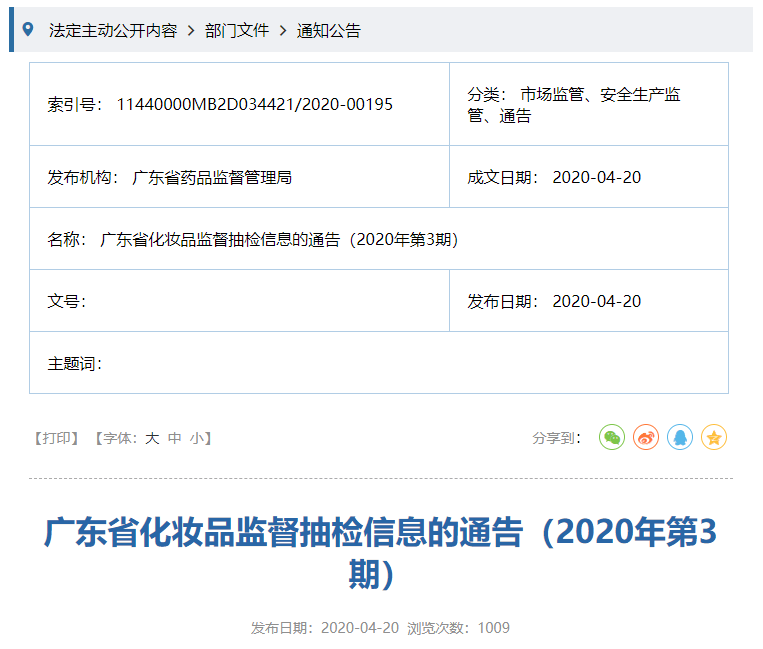
Task: Set font size to 小
Action: coord(197,438)
